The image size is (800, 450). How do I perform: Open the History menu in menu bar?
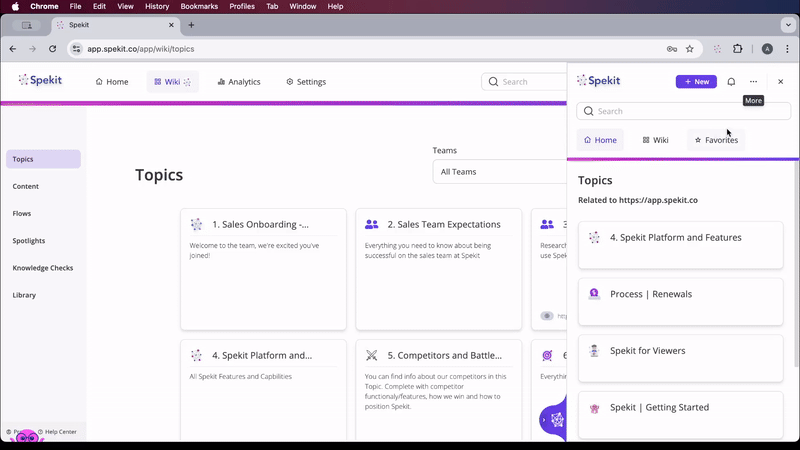point(157,6)
